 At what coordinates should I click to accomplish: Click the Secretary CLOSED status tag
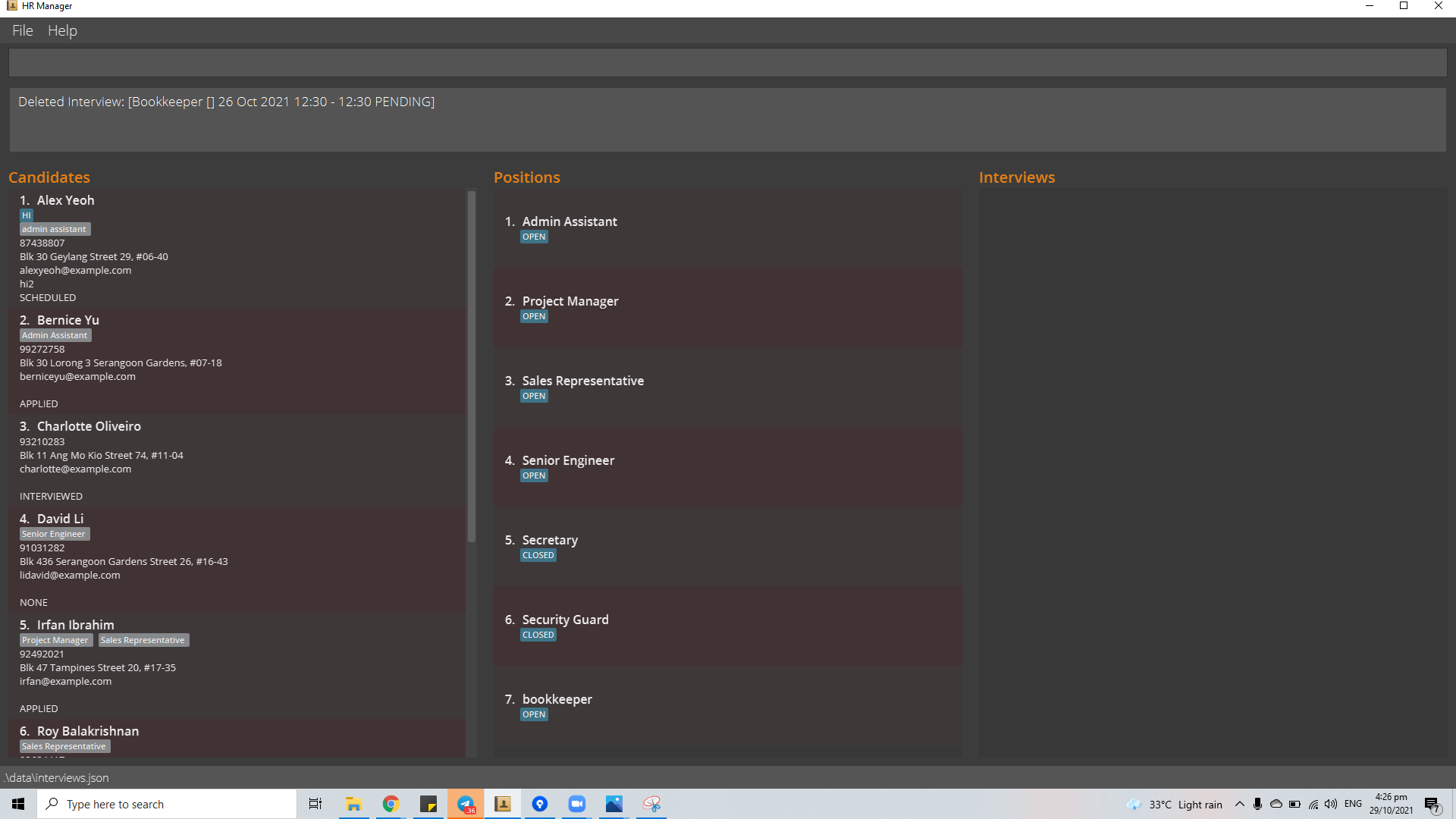click(x=538, y=555)
